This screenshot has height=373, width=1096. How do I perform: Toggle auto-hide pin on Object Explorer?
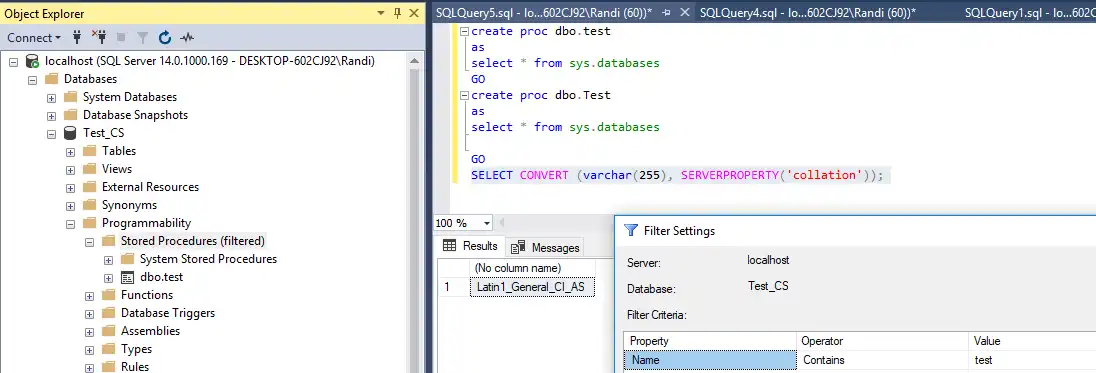point(398,13)
